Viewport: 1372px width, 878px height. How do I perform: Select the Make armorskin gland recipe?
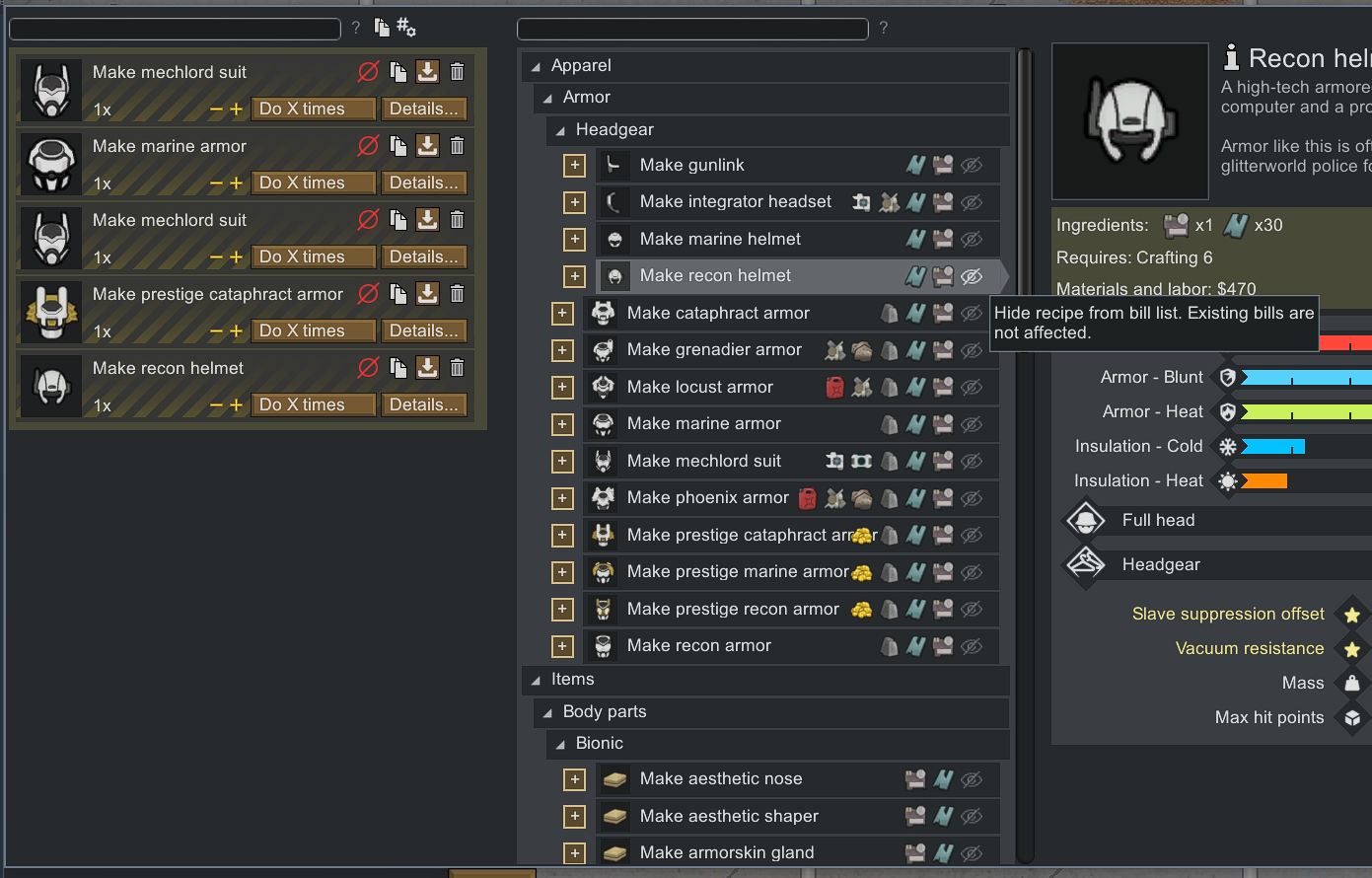pos(798,853)
